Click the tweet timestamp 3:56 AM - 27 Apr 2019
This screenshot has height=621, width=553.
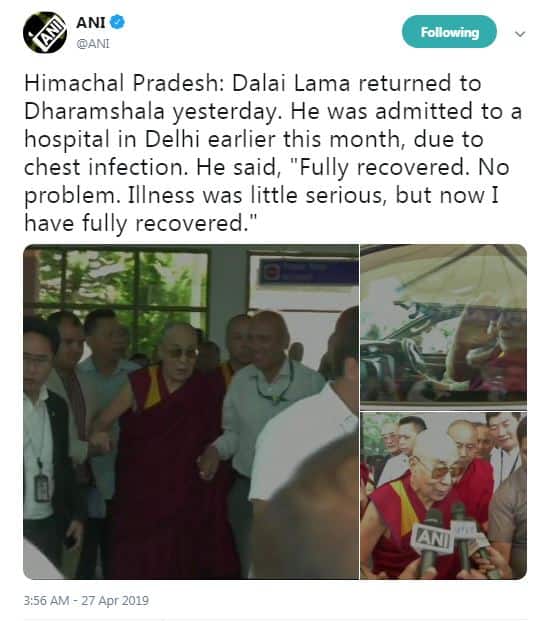tap(86, 600)
